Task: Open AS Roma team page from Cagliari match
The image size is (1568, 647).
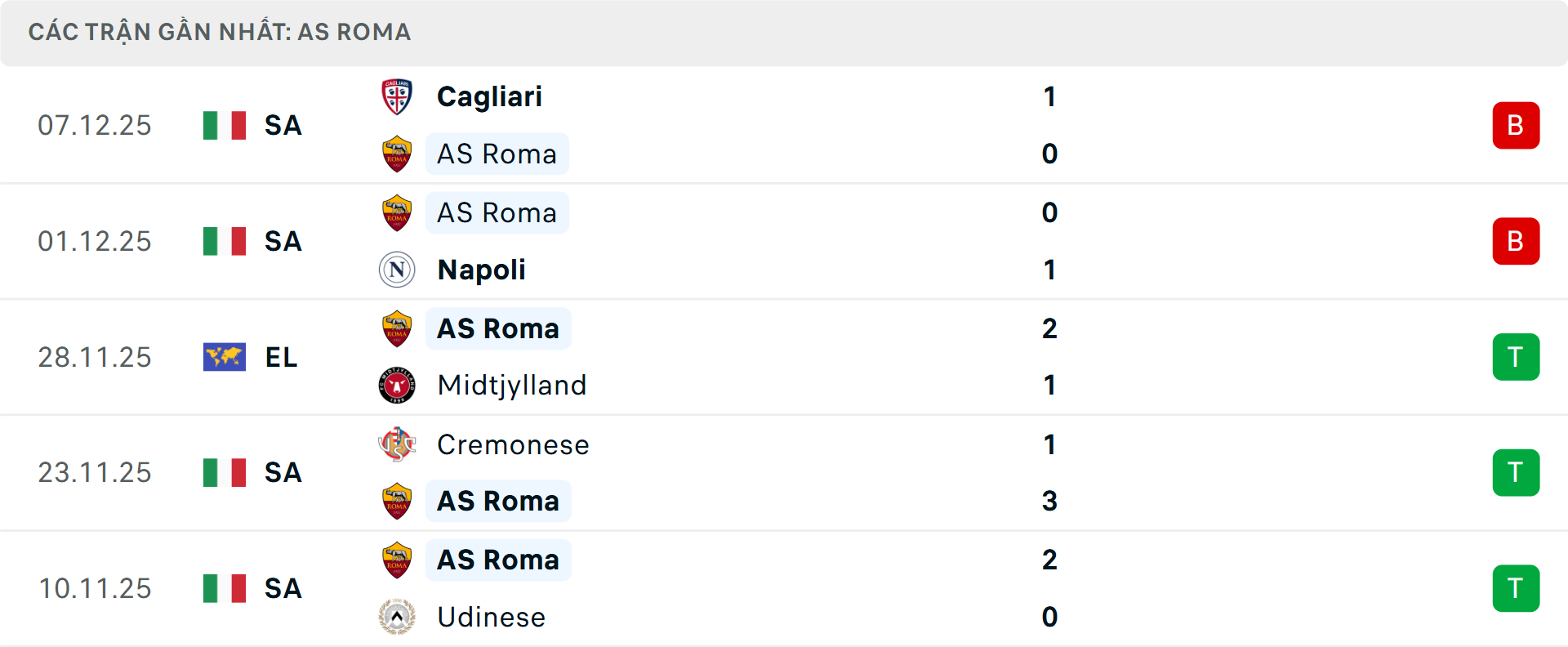Action: (497, 154)
